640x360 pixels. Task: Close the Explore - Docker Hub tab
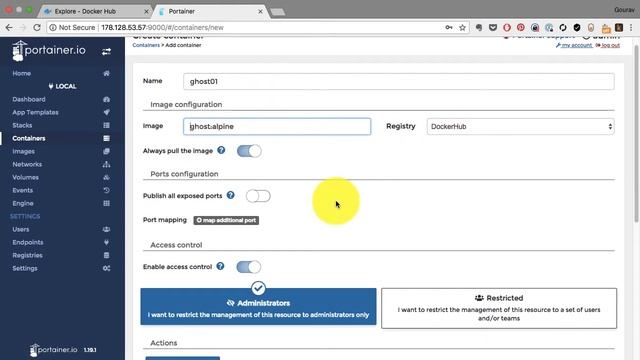pyautogui.click(x=146, y=11)
